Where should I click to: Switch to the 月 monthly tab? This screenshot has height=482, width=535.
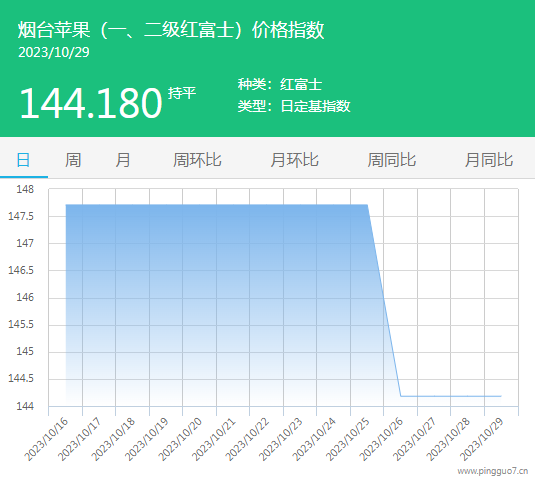123,160
